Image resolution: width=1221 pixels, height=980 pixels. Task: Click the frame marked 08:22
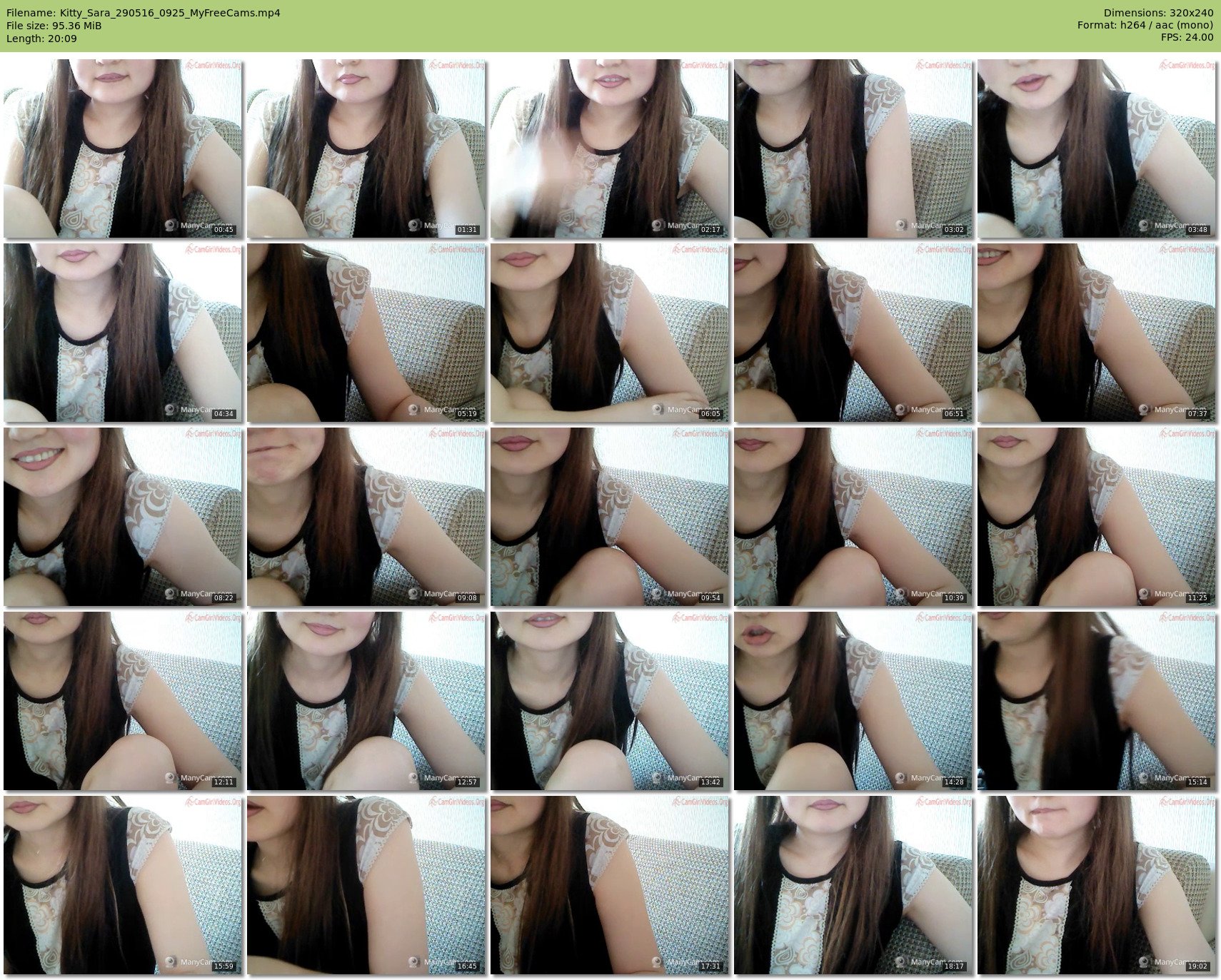122,516
